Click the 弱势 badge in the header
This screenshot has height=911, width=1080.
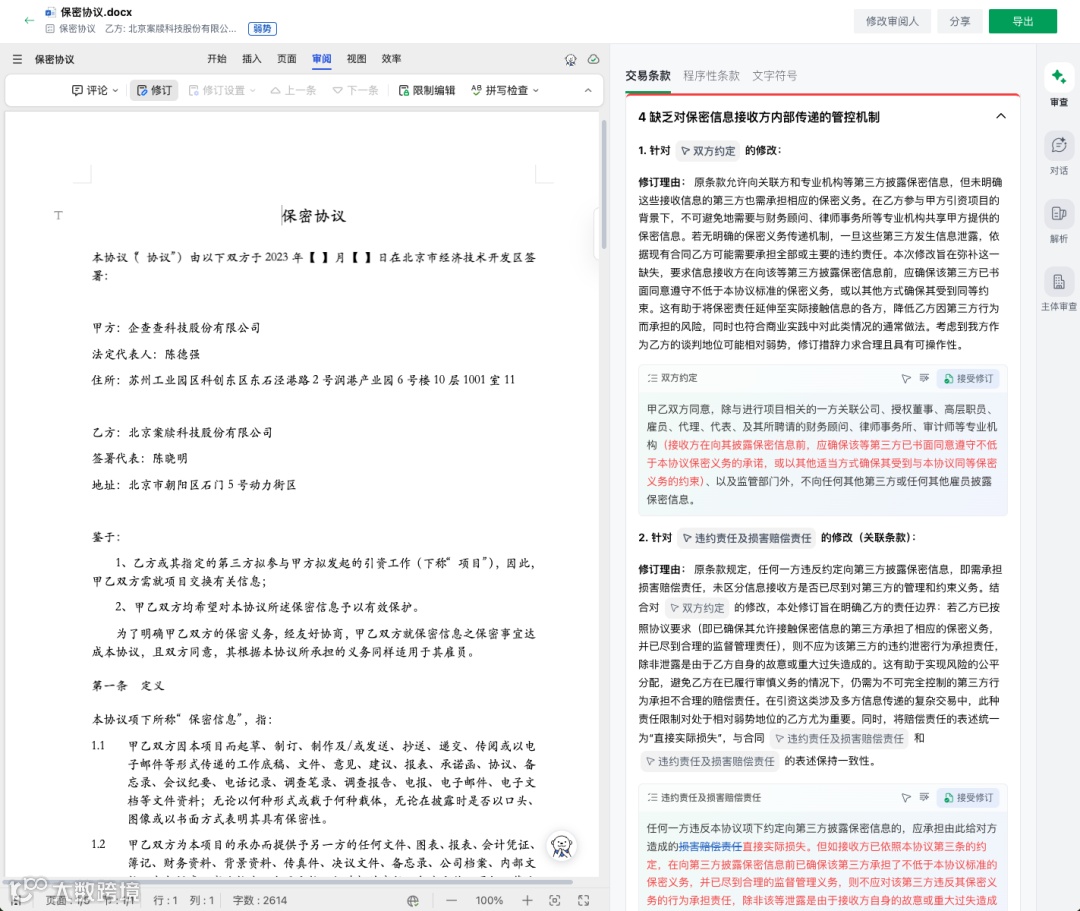(262, 29)
